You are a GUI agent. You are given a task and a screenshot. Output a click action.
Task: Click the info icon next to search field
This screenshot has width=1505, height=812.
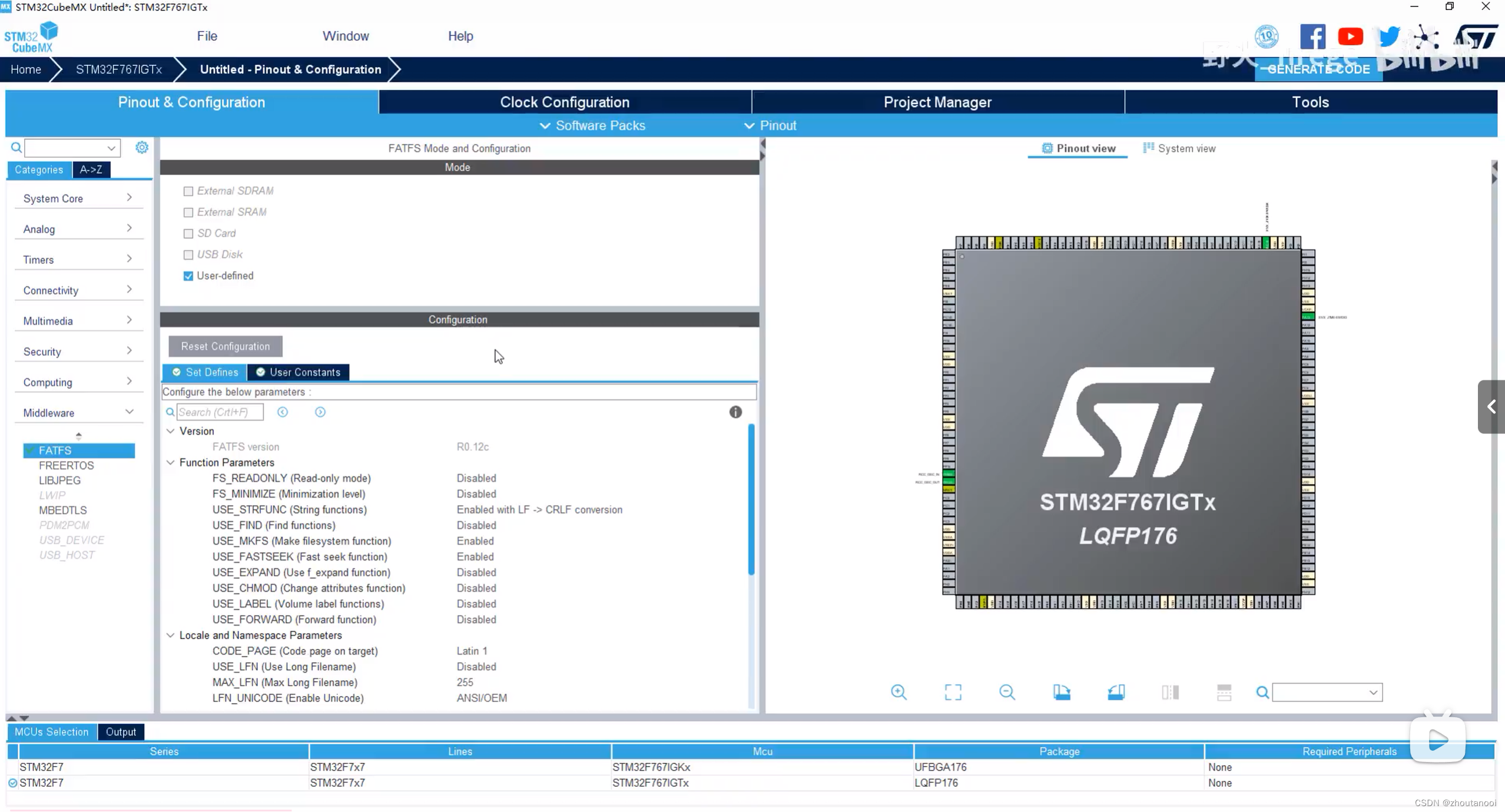(735, 411)
